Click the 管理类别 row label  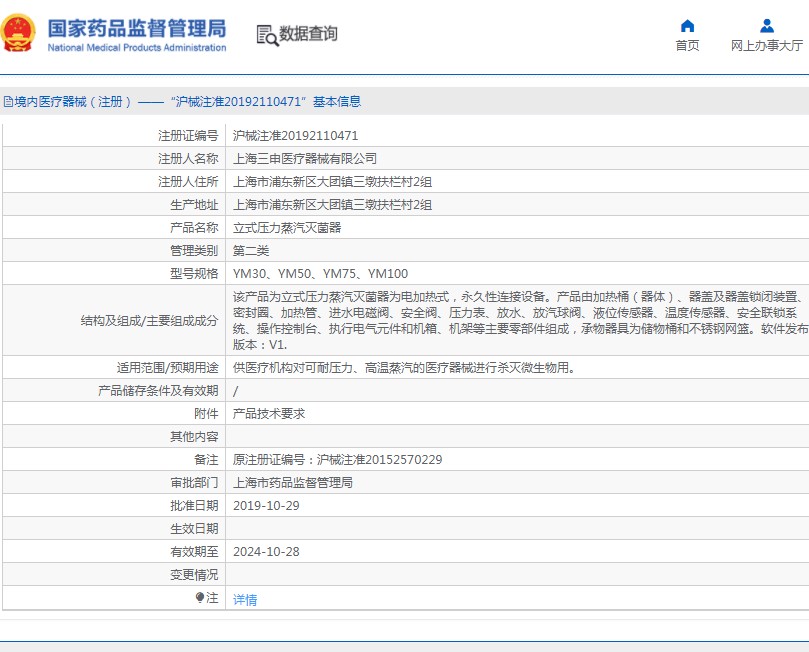pyautogui.click(x=195, y=251)
